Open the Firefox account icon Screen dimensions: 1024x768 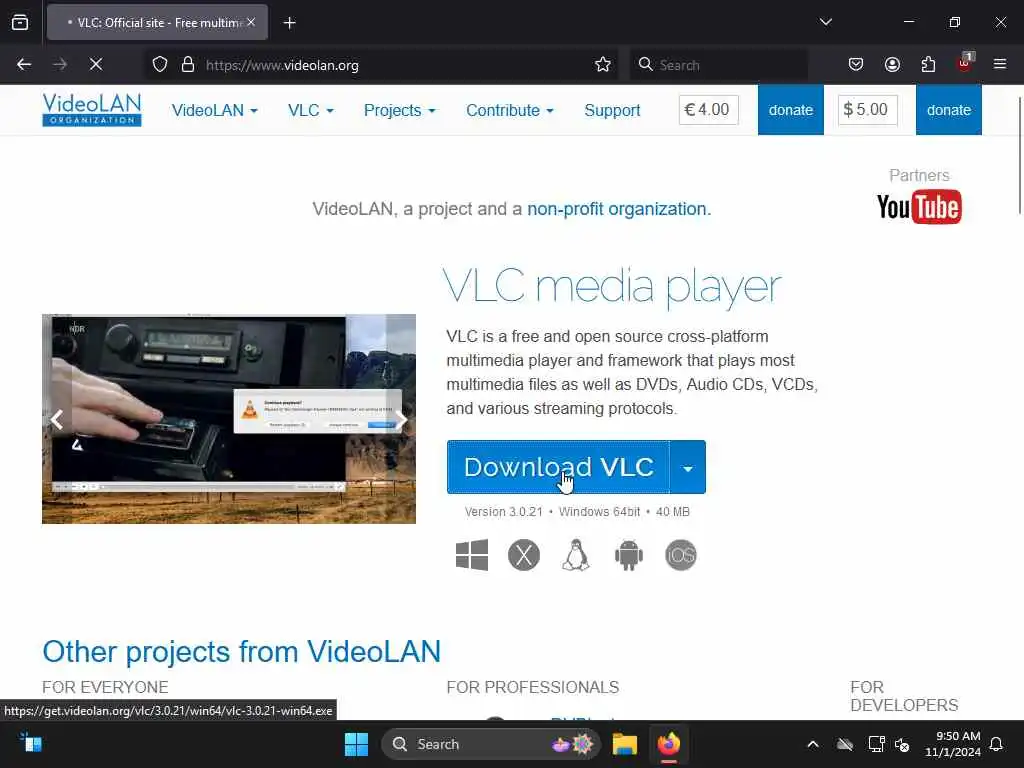point(892,64)
